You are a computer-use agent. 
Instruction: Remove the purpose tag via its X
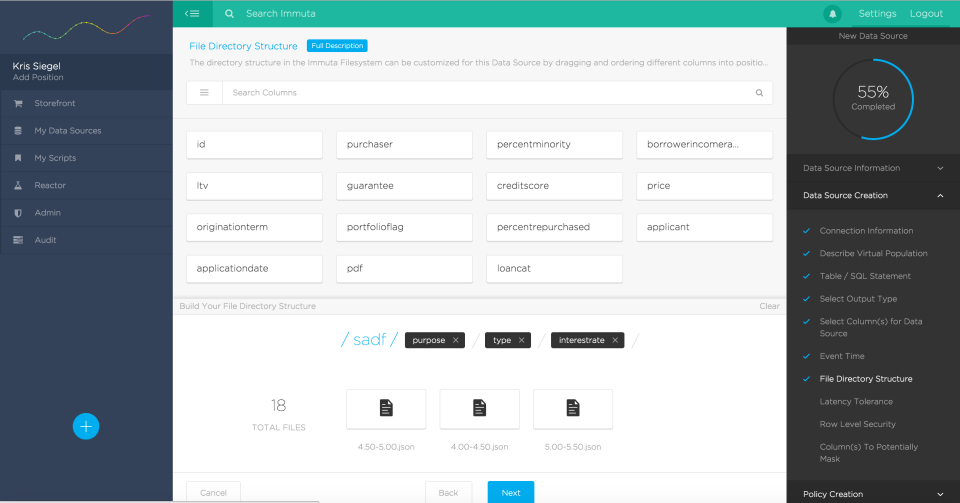tap(456, 340)
